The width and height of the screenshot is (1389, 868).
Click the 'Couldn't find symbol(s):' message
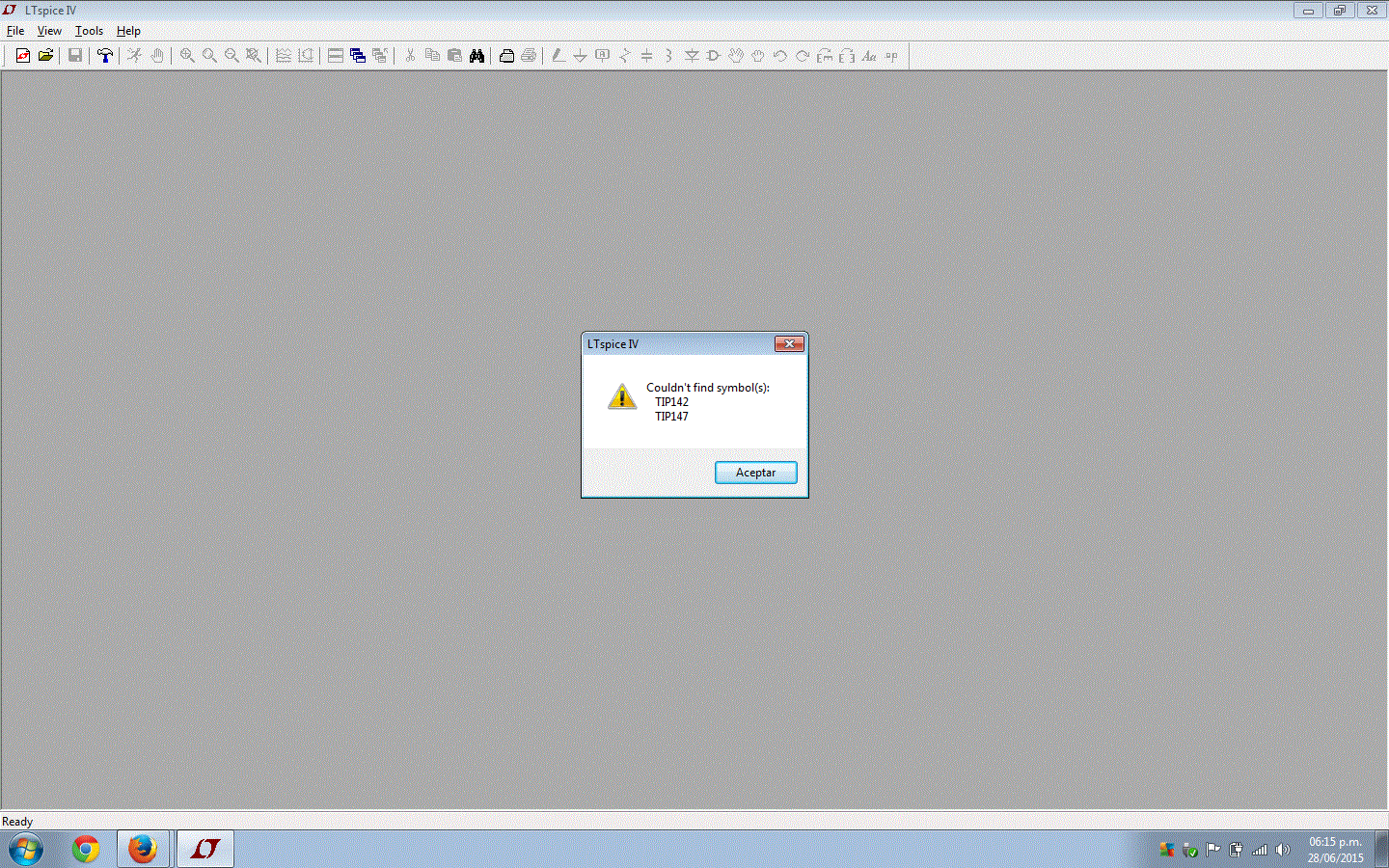pos(708,388)
